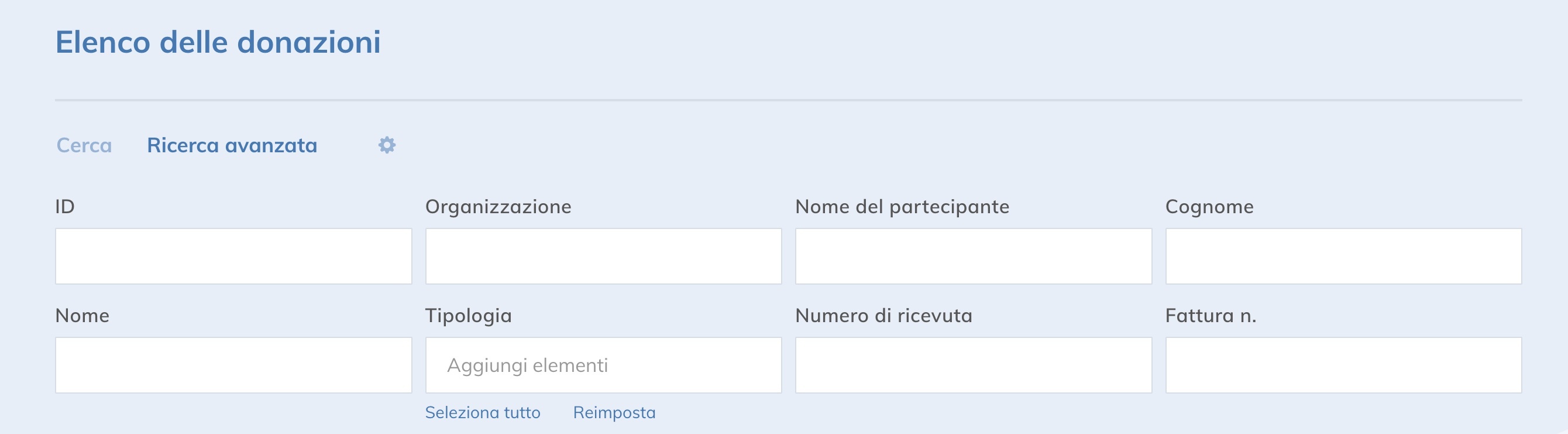
Task: Click the Nome del partecipante field
Action: pos(974,256)
